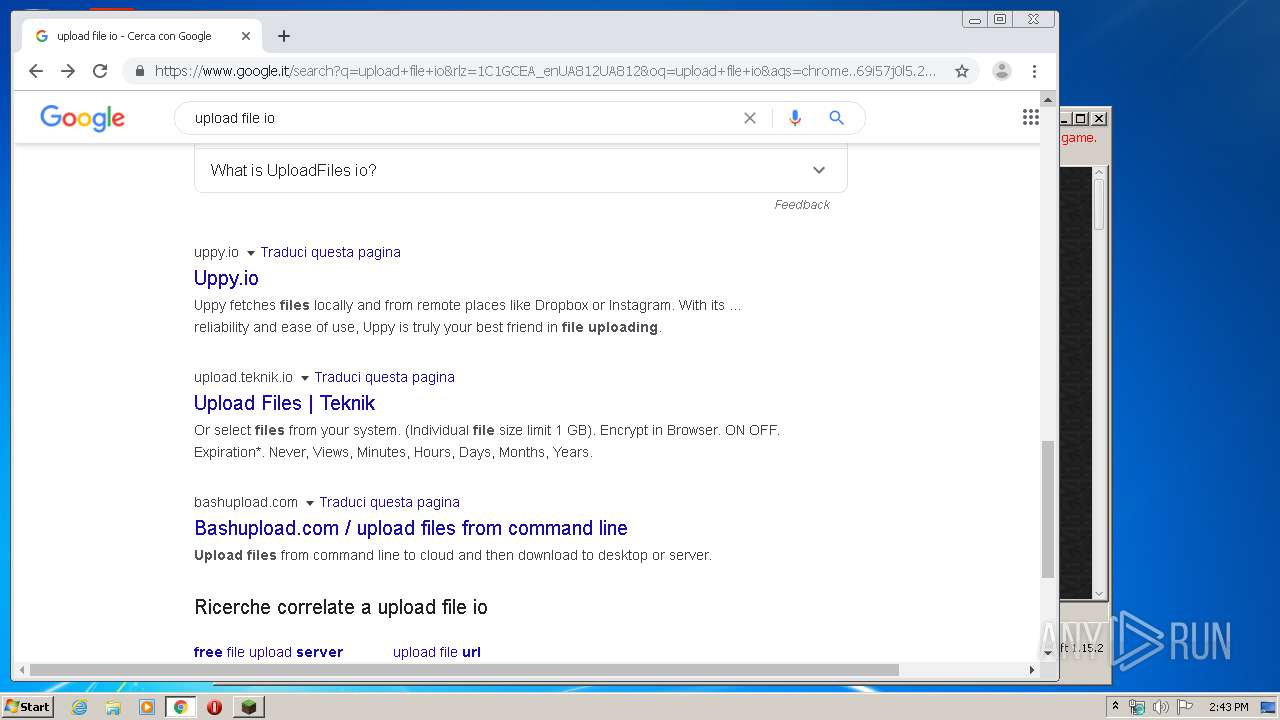
Task: Open the 'Upload Files | Teknik' result
Action: (x=284, y=403)
